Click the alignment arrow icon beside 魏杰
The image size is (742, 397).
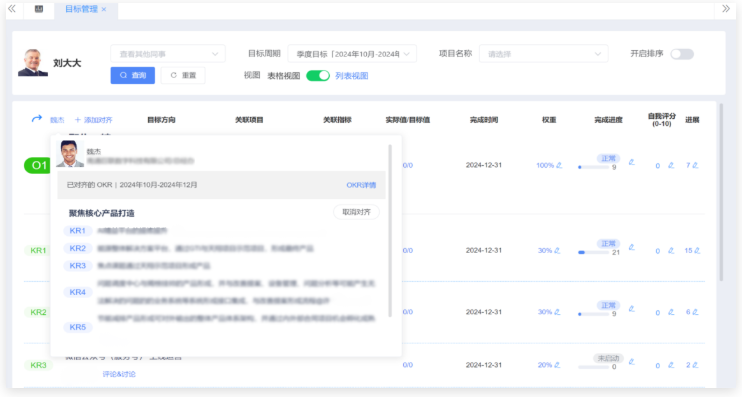click(x=37, y=119)
